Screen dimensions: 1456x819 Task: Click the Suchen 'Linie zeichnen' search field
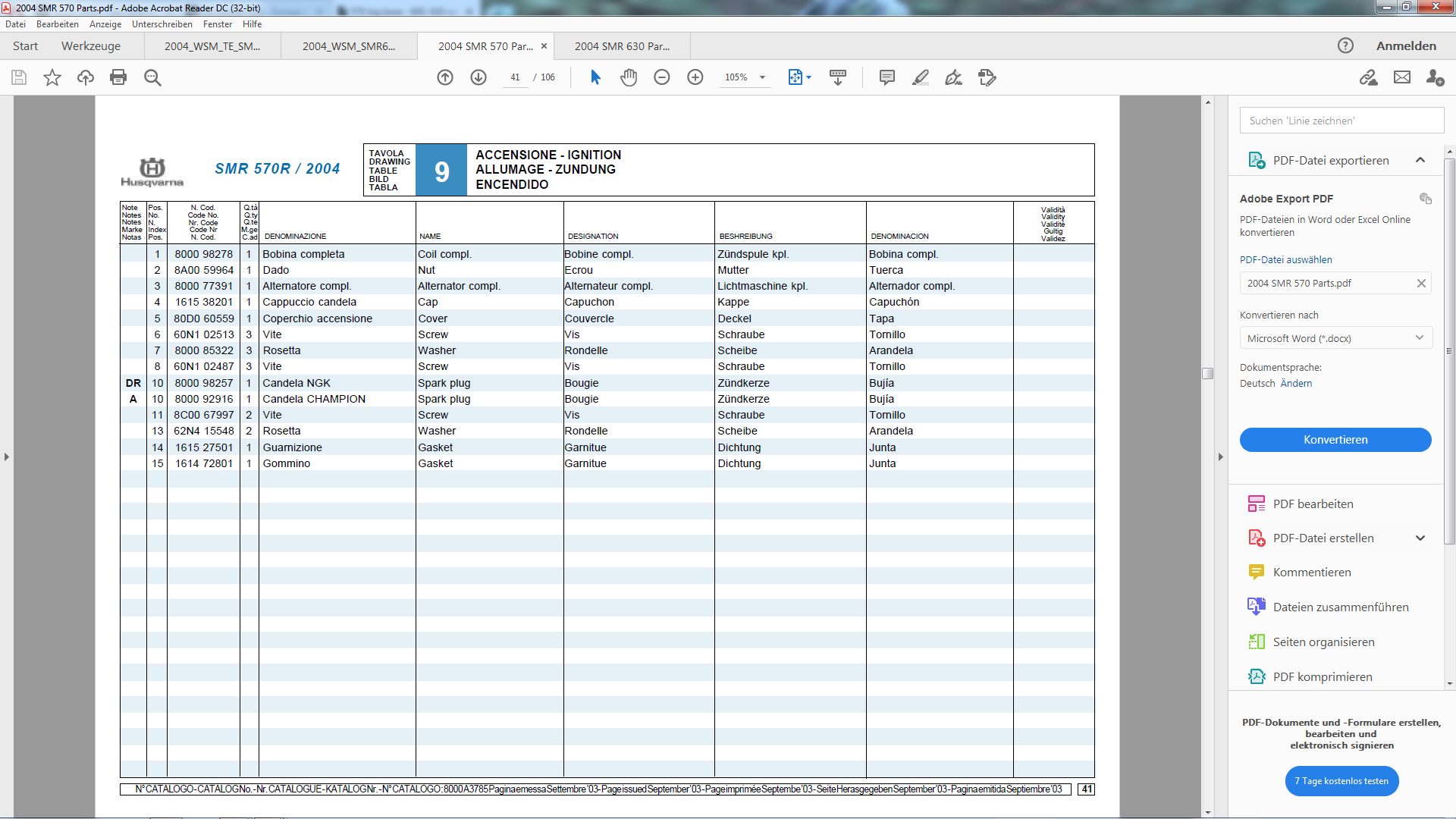1341,121
